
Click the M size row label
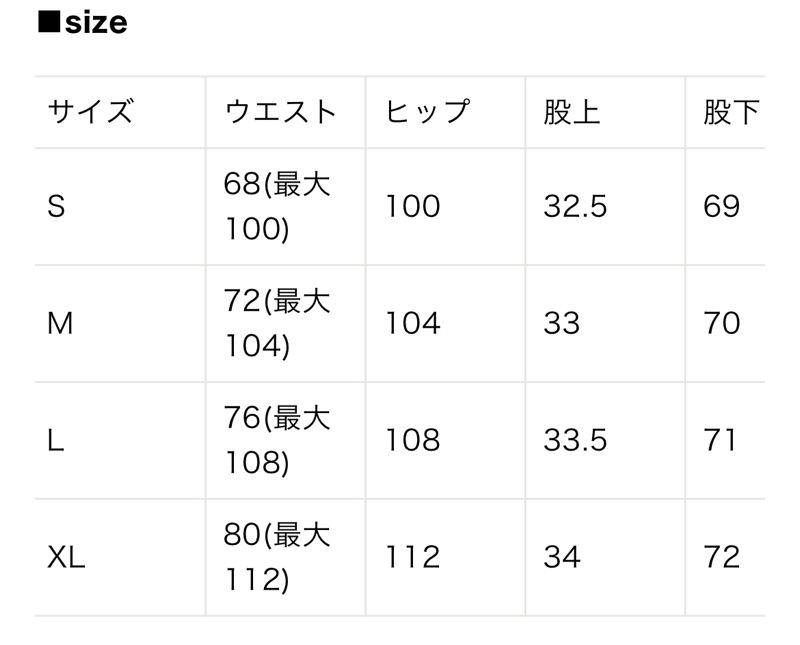click(60, 324)
